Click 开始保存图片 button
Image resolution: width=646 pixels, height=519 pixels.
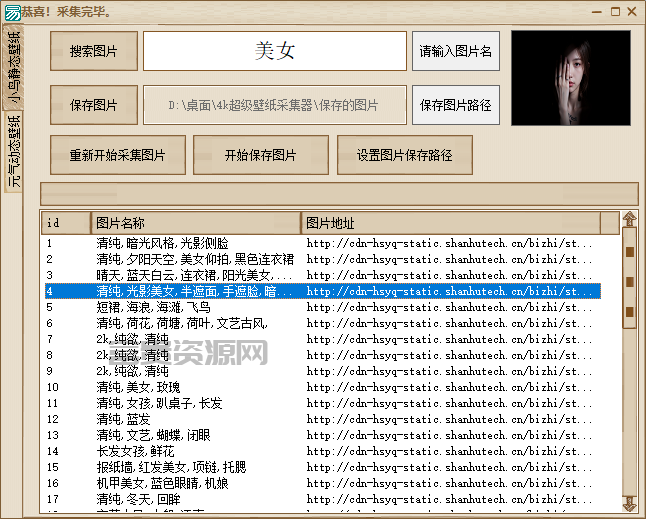click(261, 155)
